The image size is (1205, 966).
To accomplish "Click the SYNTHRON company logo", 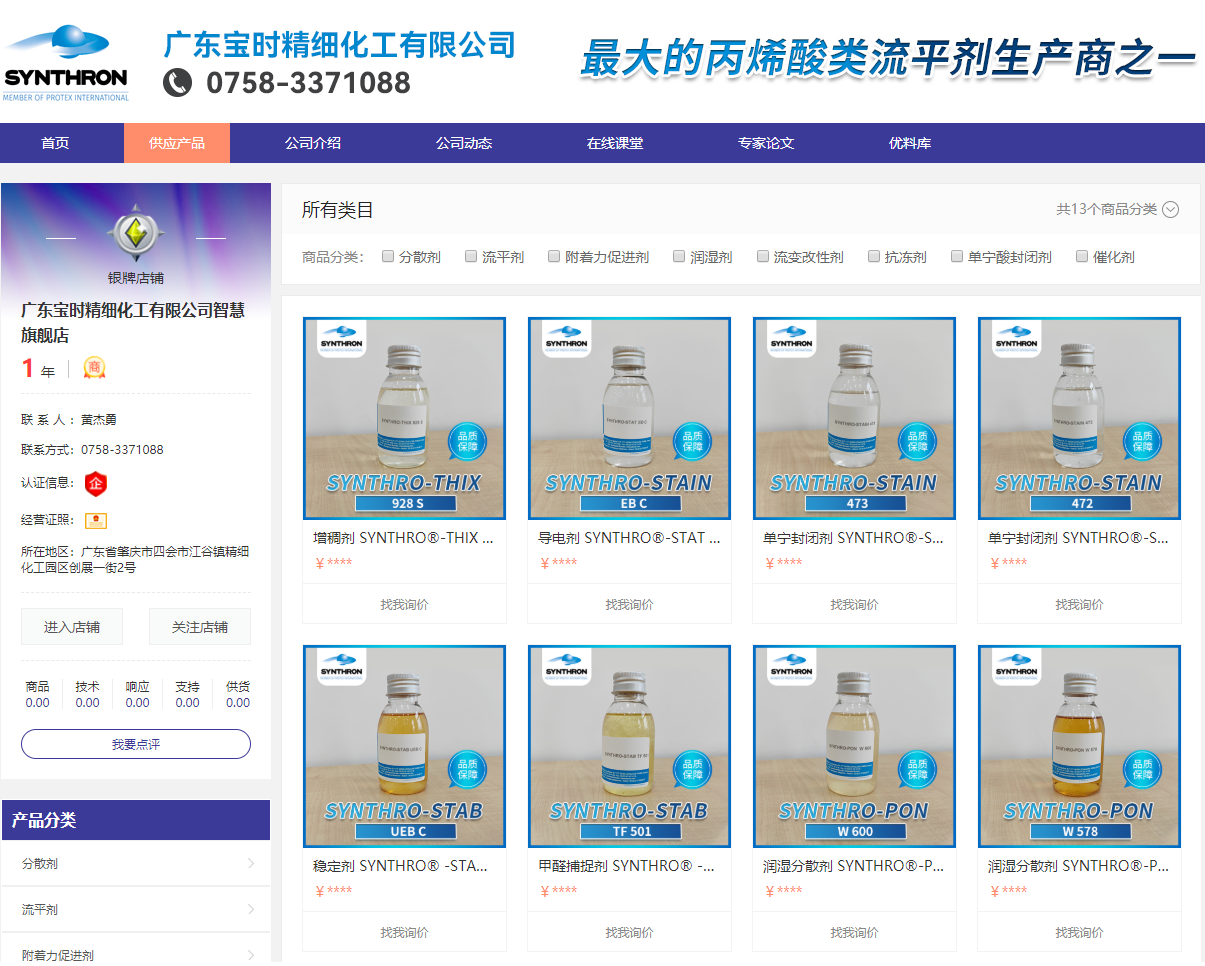I will 66,63.
